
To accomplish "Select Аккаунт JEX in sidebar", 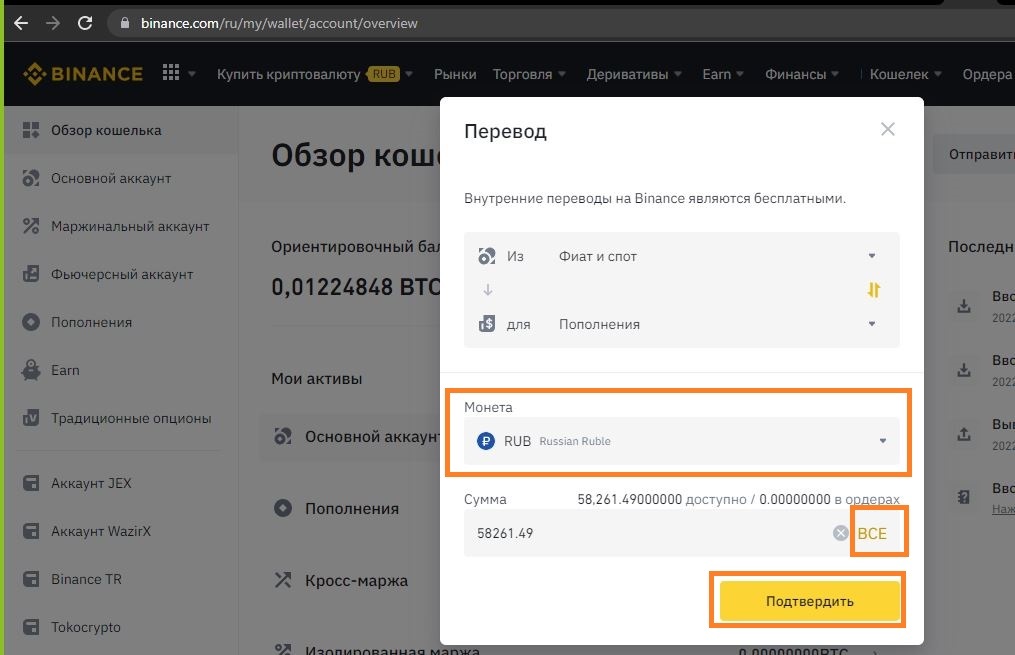I will point(91,483).
